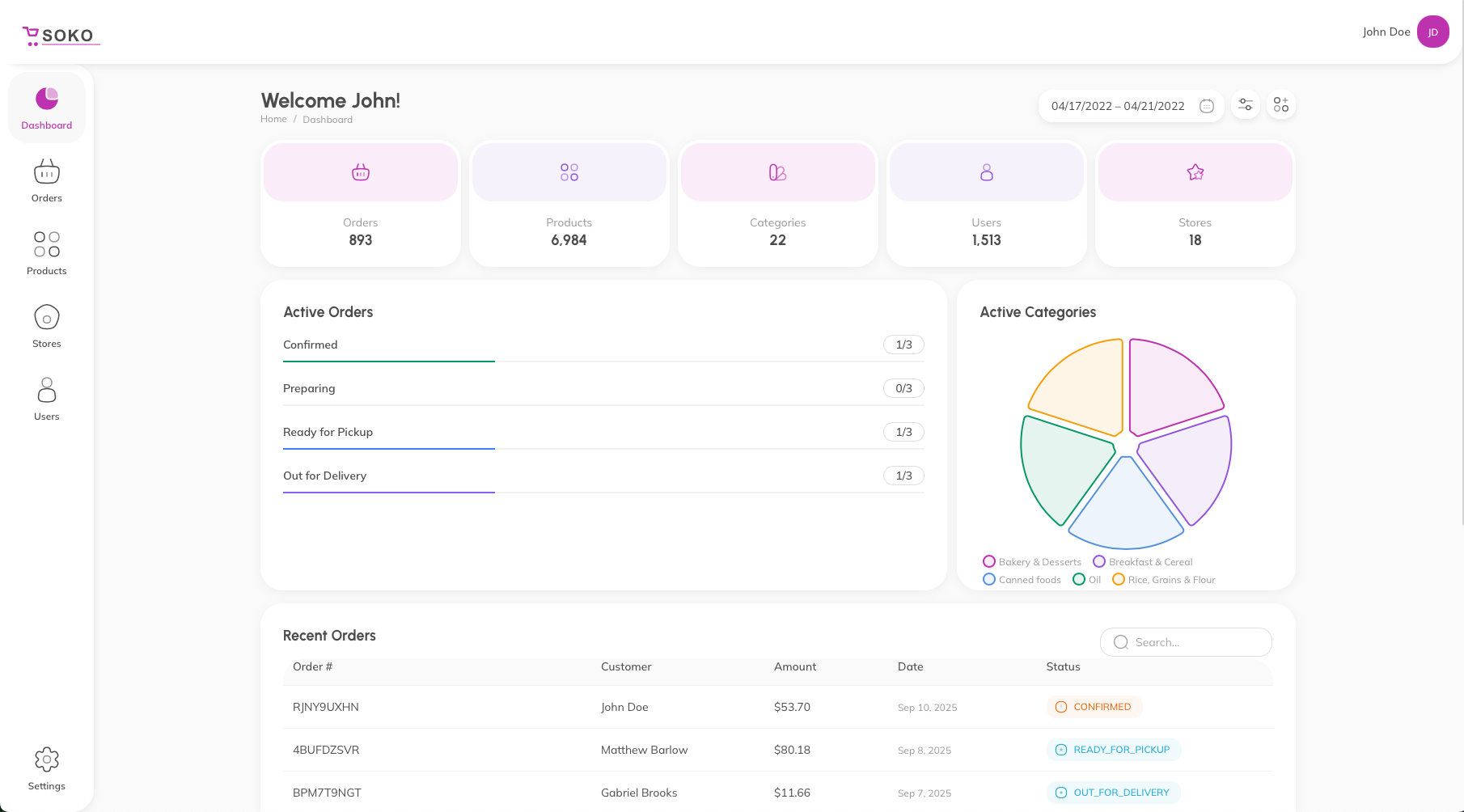Click the CONFIRMED status badge
1464x812 pixels.
click(x=1094, y=707)
